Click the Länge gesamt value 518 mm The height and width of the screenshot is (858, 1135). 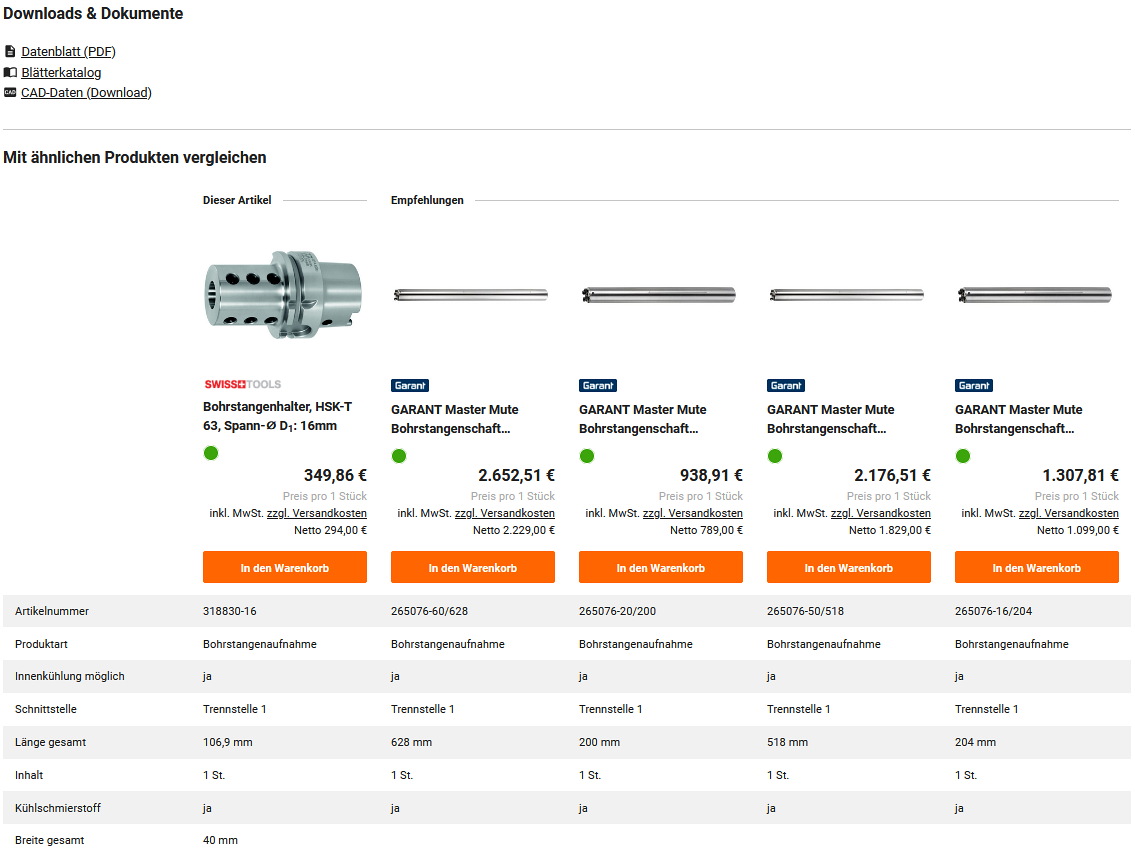pos(788,742)
